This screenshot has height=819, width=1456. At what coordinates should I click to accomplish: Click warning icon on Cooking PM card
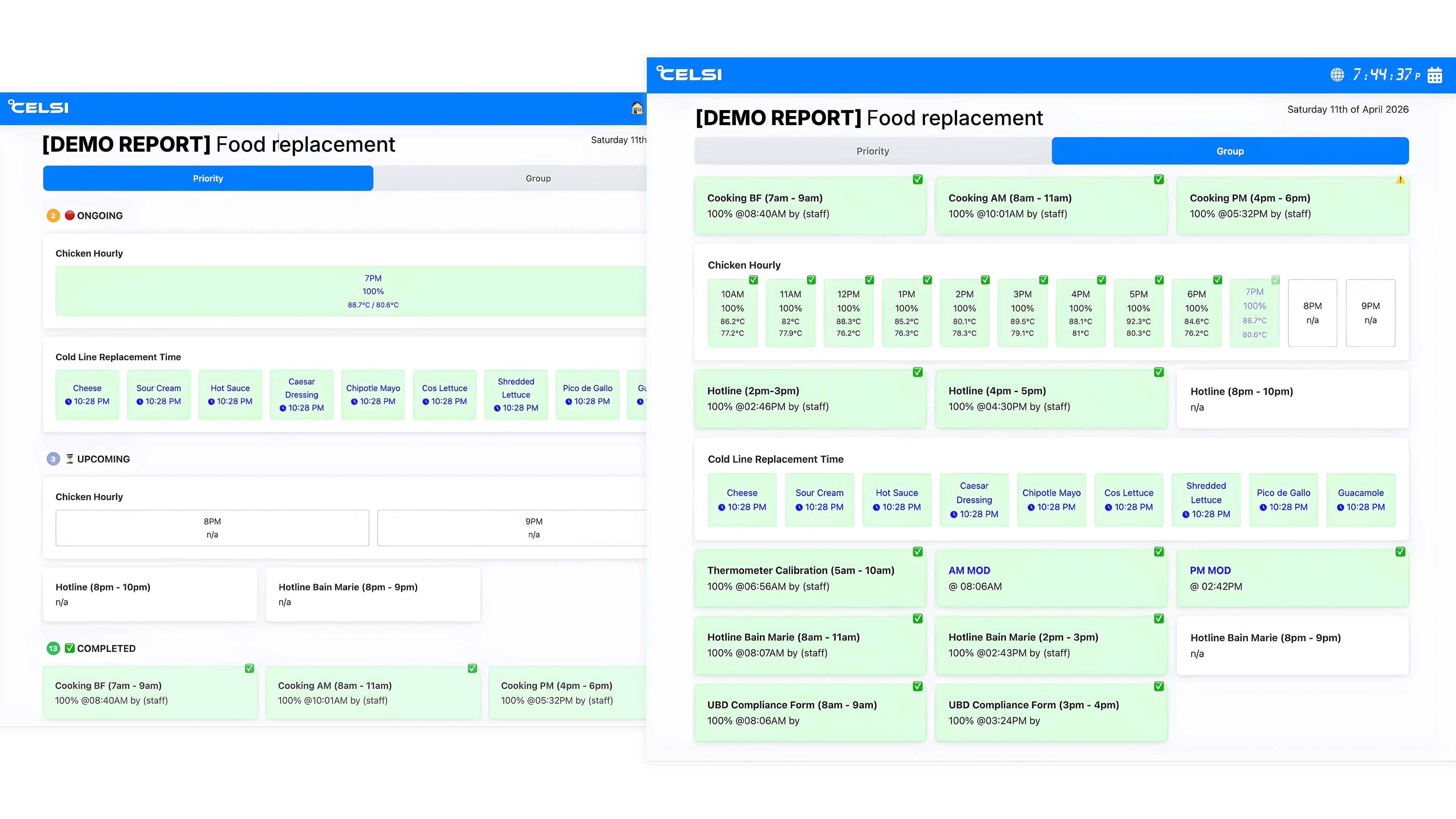coord(1400,180)
